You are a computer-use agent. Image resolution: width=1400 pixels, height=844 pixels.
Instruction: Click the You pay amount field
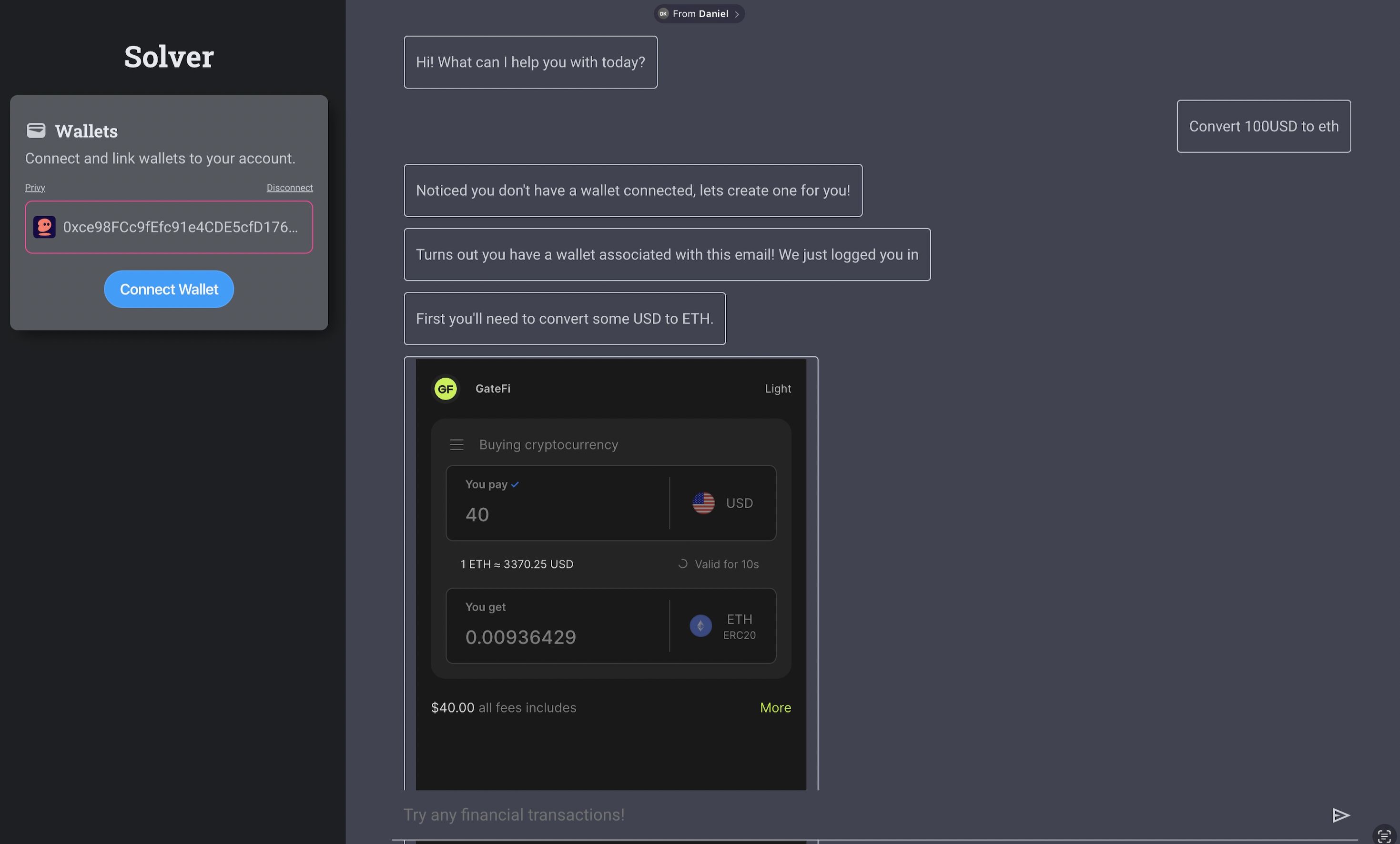558,503
